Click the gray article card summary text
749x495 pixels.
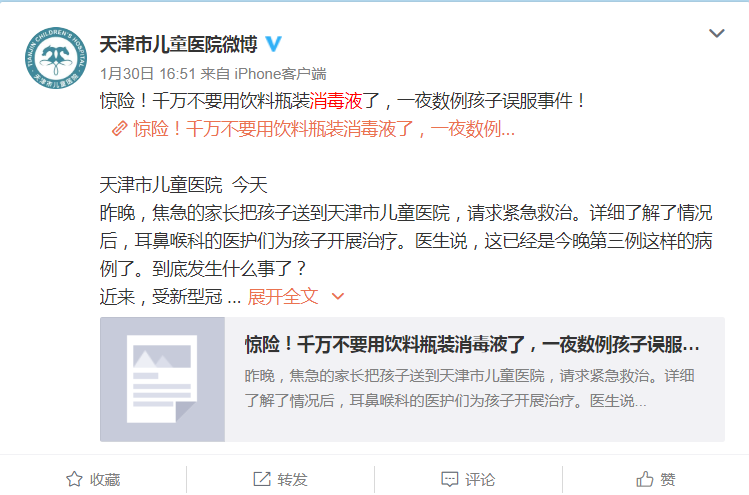tap(469, 388)
